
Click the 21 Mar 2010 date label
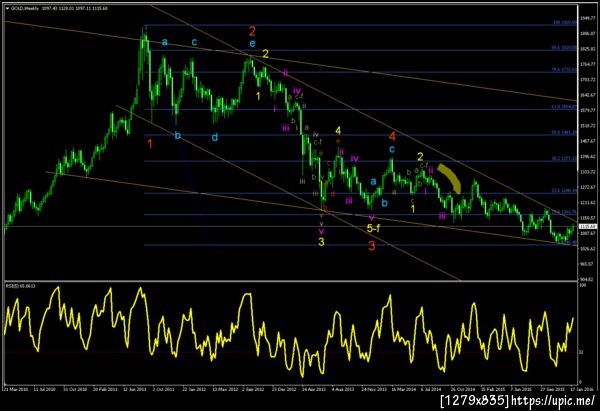click(x=16, y=388)
